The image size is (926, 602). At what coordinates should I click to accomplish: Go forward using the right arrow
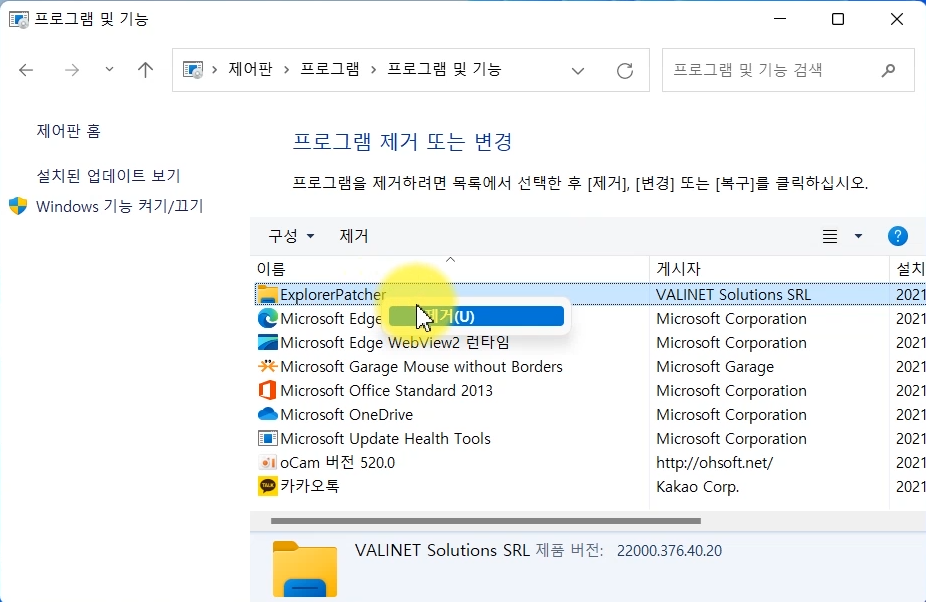click(72, 70)
